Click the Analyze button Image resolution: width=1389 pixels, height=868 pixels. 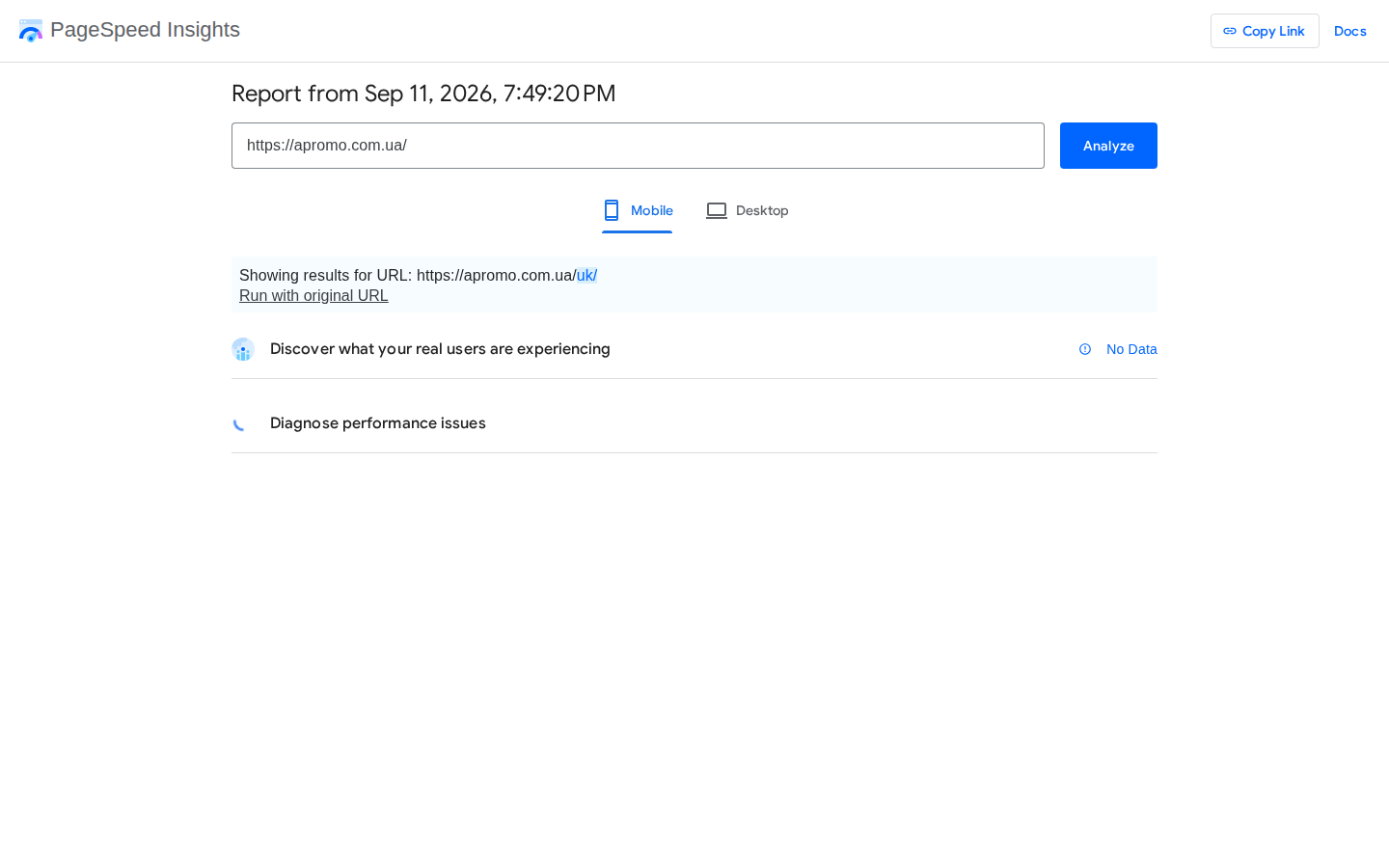[x=1108, y=146]
